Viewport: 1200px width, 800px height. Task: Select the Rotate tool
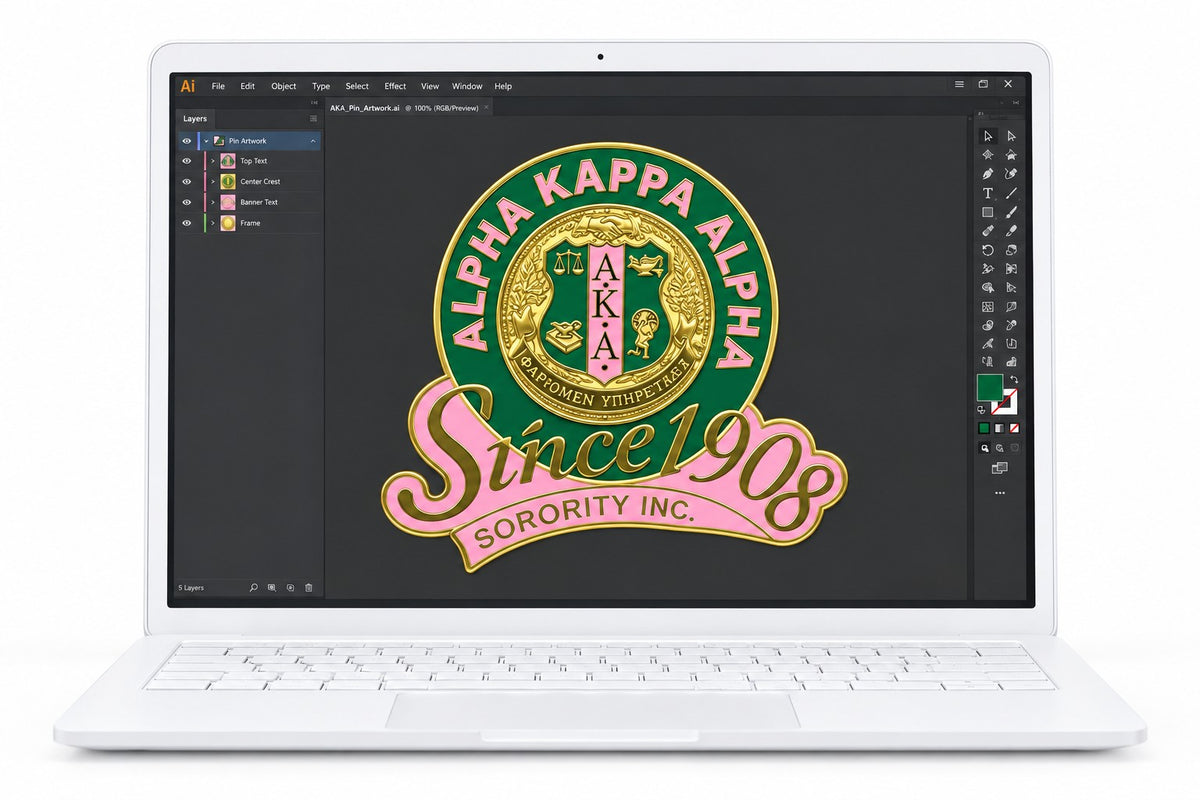tap(988, 248)
